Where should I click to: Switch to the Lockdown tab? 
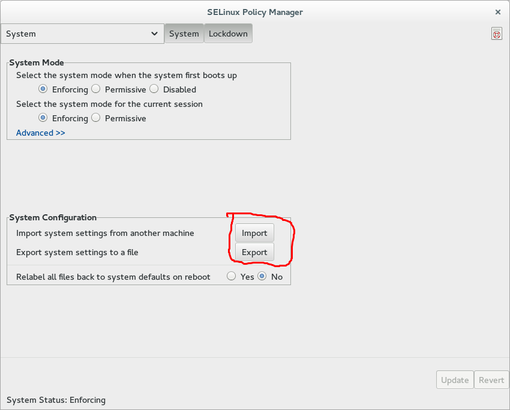coord(228,34)
